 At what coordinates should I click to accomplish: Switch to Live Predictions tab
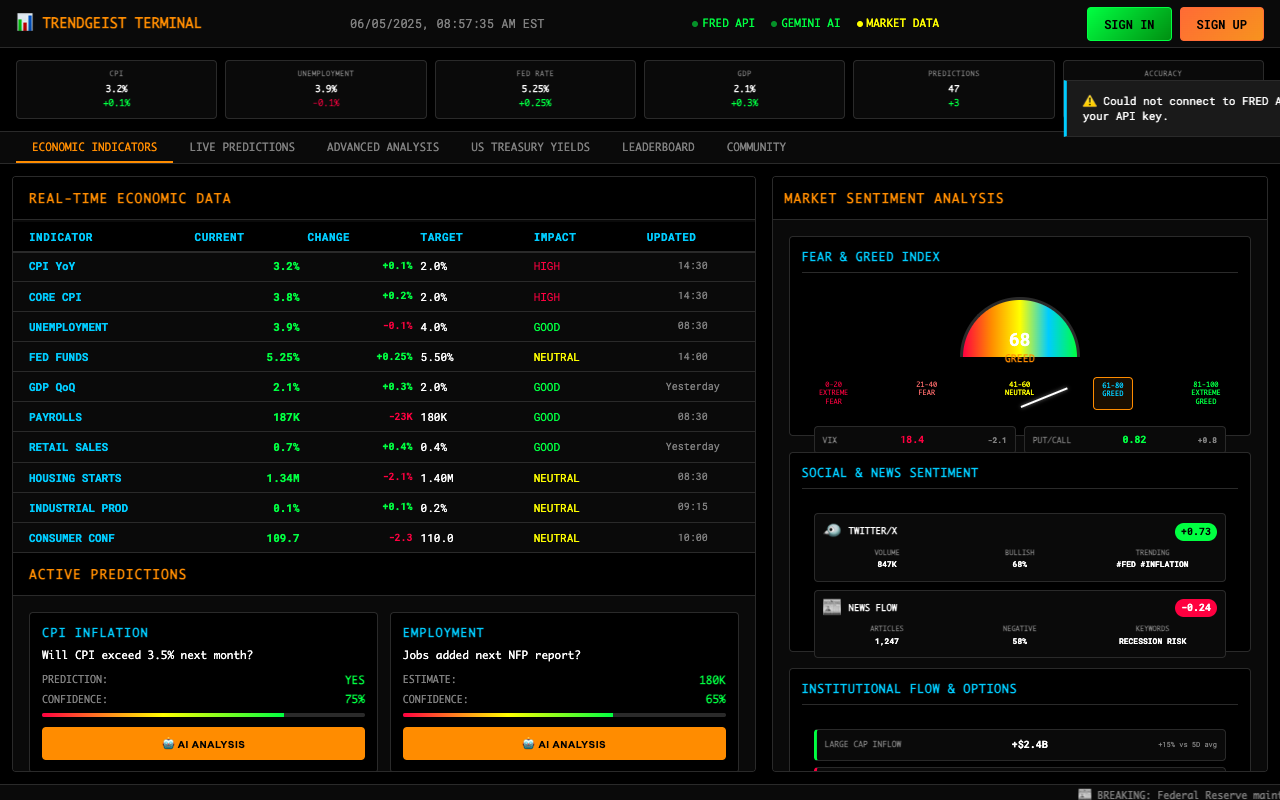[242, 147]
